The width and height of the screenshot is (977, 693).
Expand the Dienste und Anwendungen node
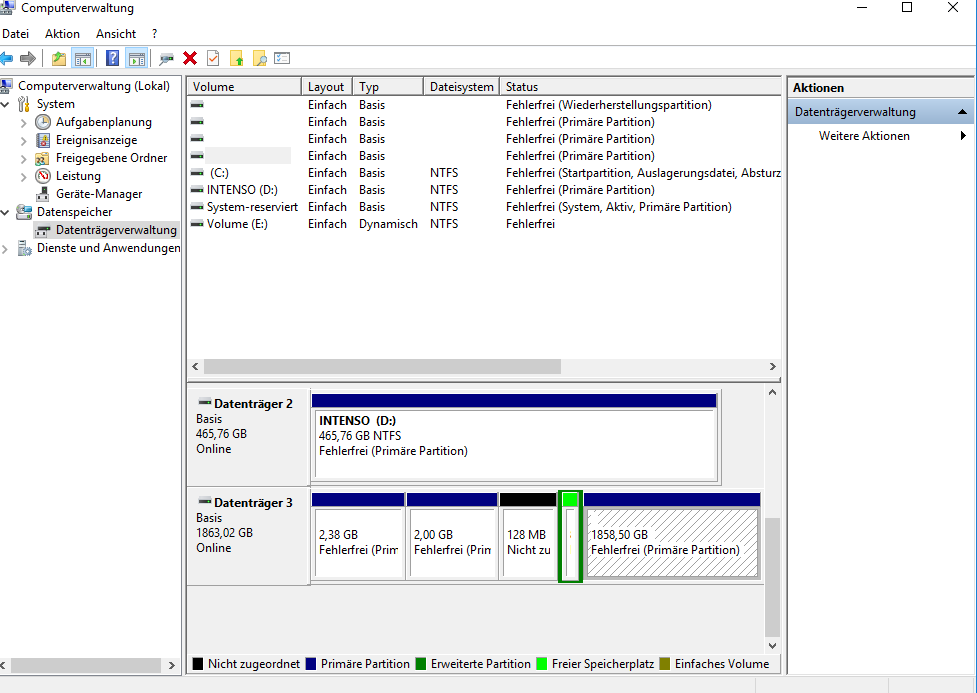[x=7, y=248]
